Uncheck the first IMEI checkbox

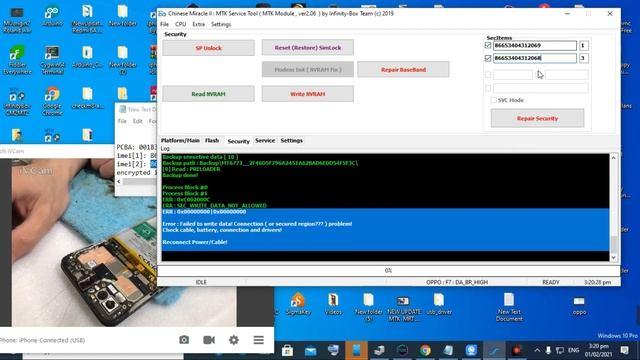point(488,45)
